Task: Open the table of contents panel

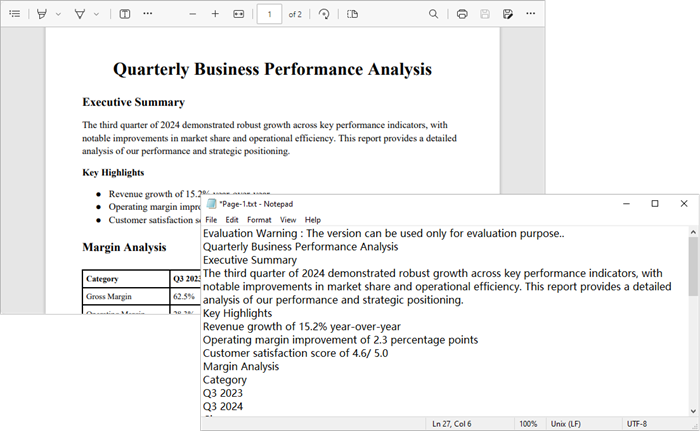Action: pos(15,14)
